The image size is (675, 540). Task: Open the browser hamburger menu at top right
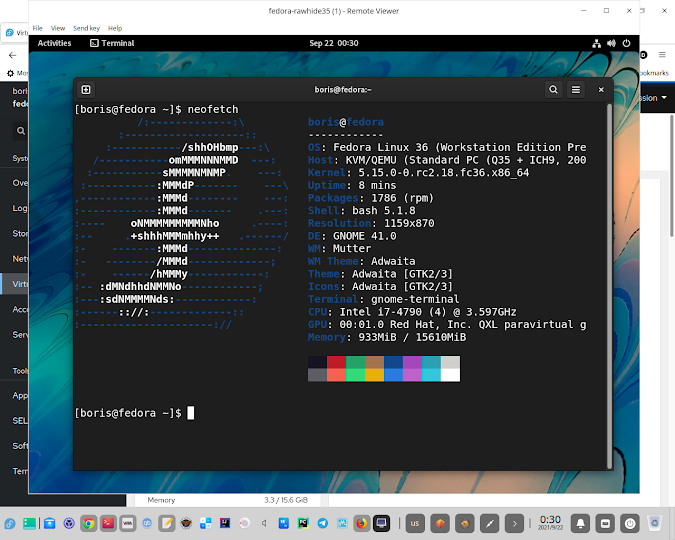(662, 55)
